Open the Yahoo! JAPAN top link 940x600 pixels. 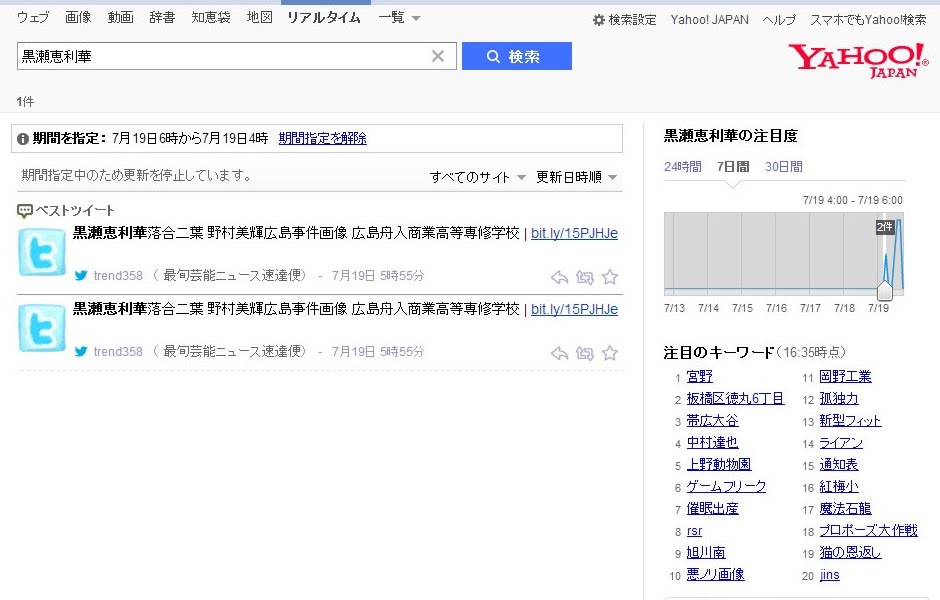709,20
